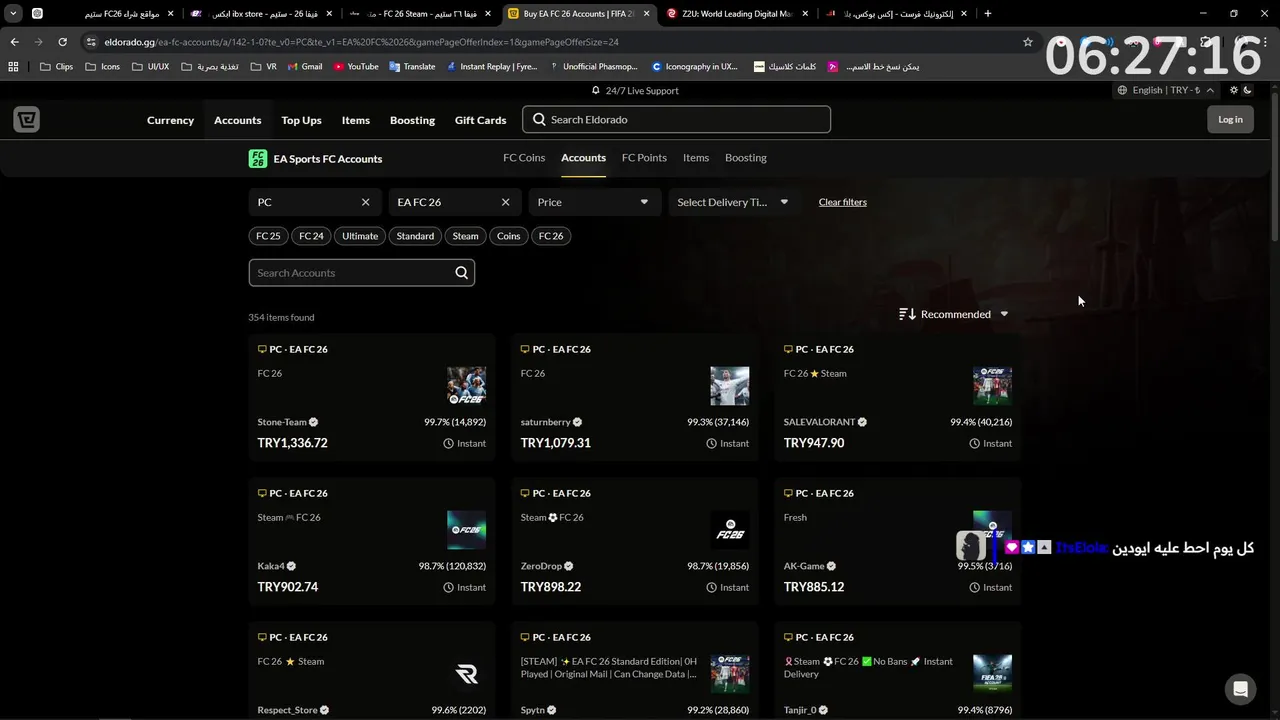Open a new browser tab

click(x=988, y=14)
